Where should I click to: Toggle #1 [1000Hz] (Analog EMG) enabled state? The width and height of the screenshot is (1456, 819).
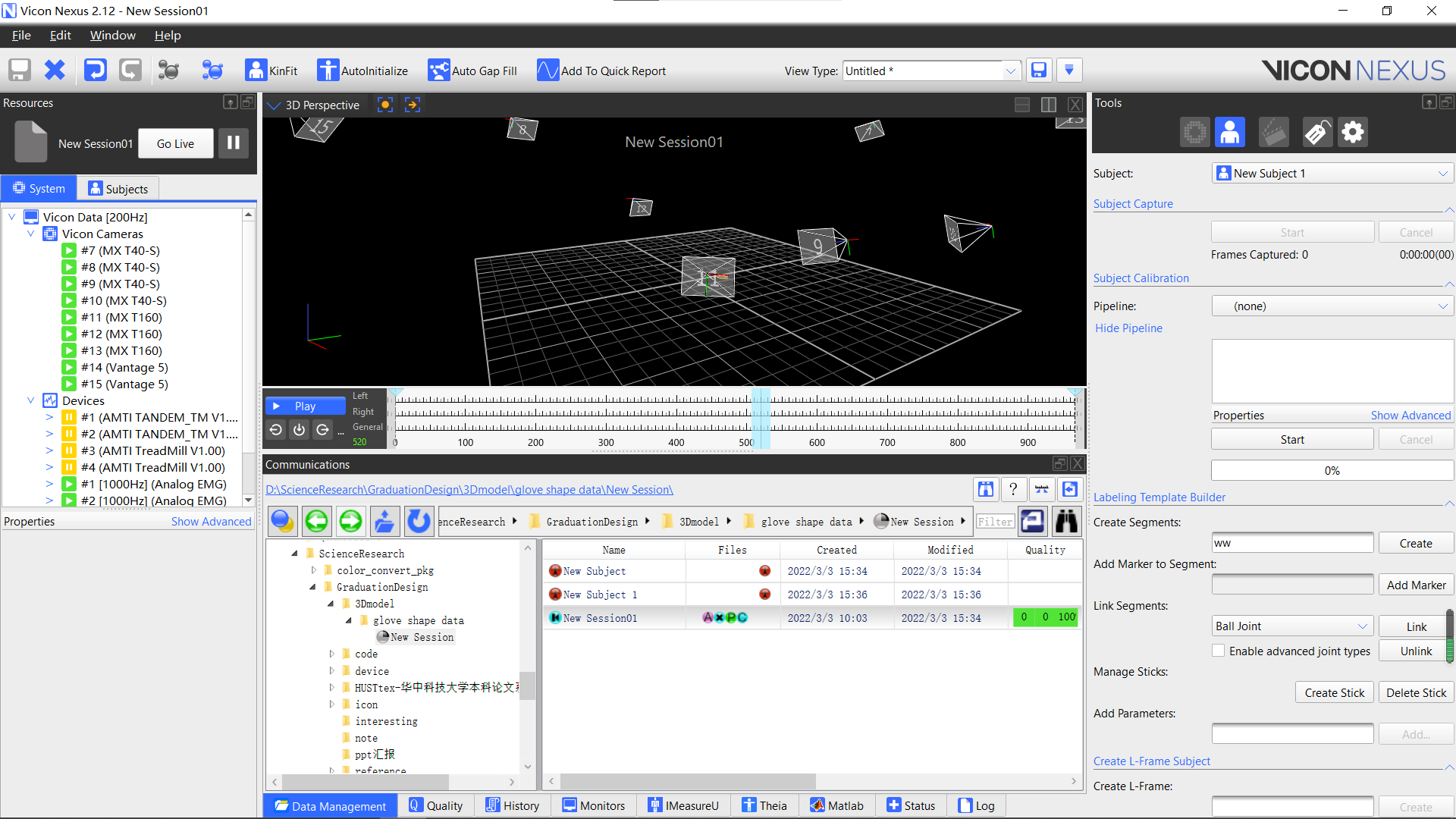click(x=69, y=484)
